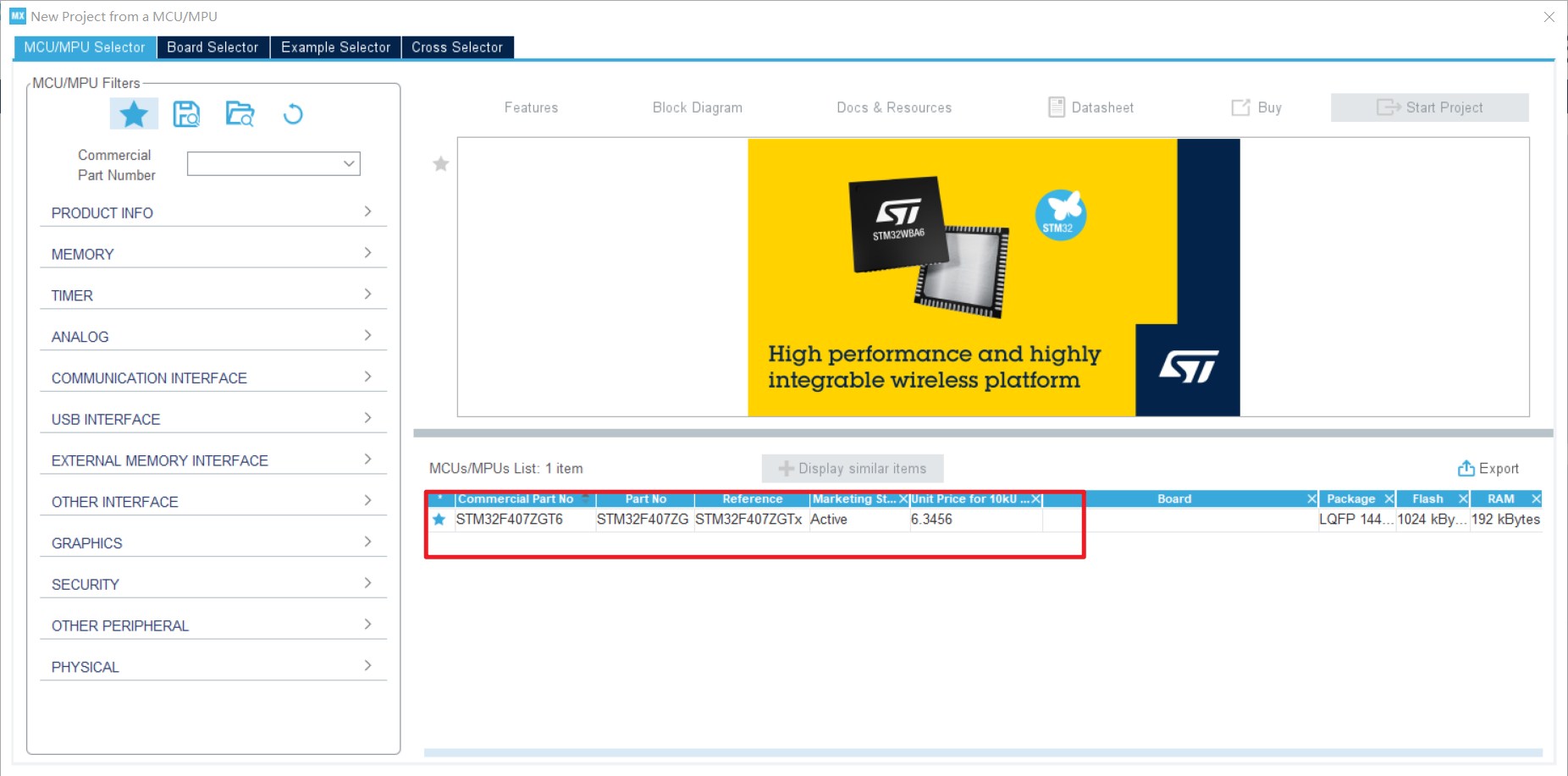The width and height of the screenshot is (1568, 776).
Task: Expand the USB INTERFACE filter section
Action: [x=213, y=419]
